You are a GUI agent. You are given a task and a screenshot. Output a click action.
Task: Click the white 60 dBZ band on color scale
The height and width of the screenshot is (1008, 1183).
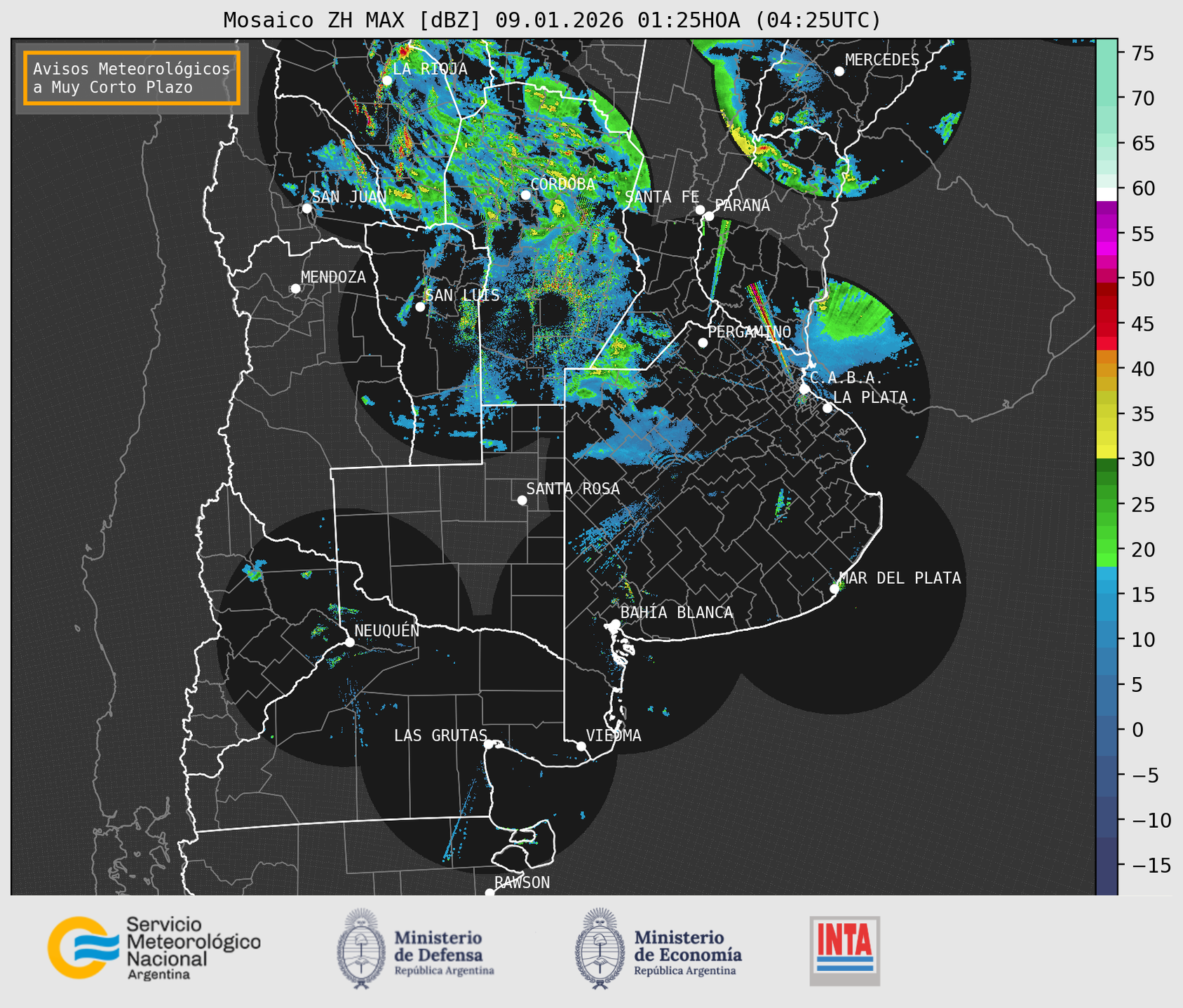coord(1106,193)
